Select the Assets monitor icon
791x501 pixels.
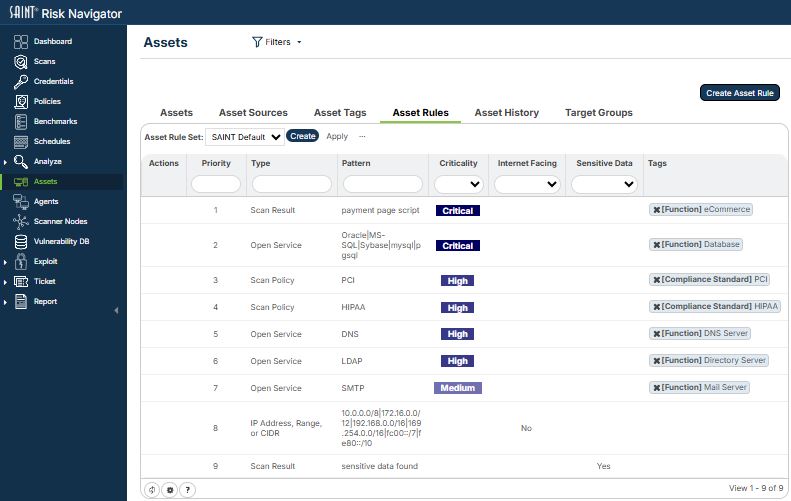coord(21,182)
